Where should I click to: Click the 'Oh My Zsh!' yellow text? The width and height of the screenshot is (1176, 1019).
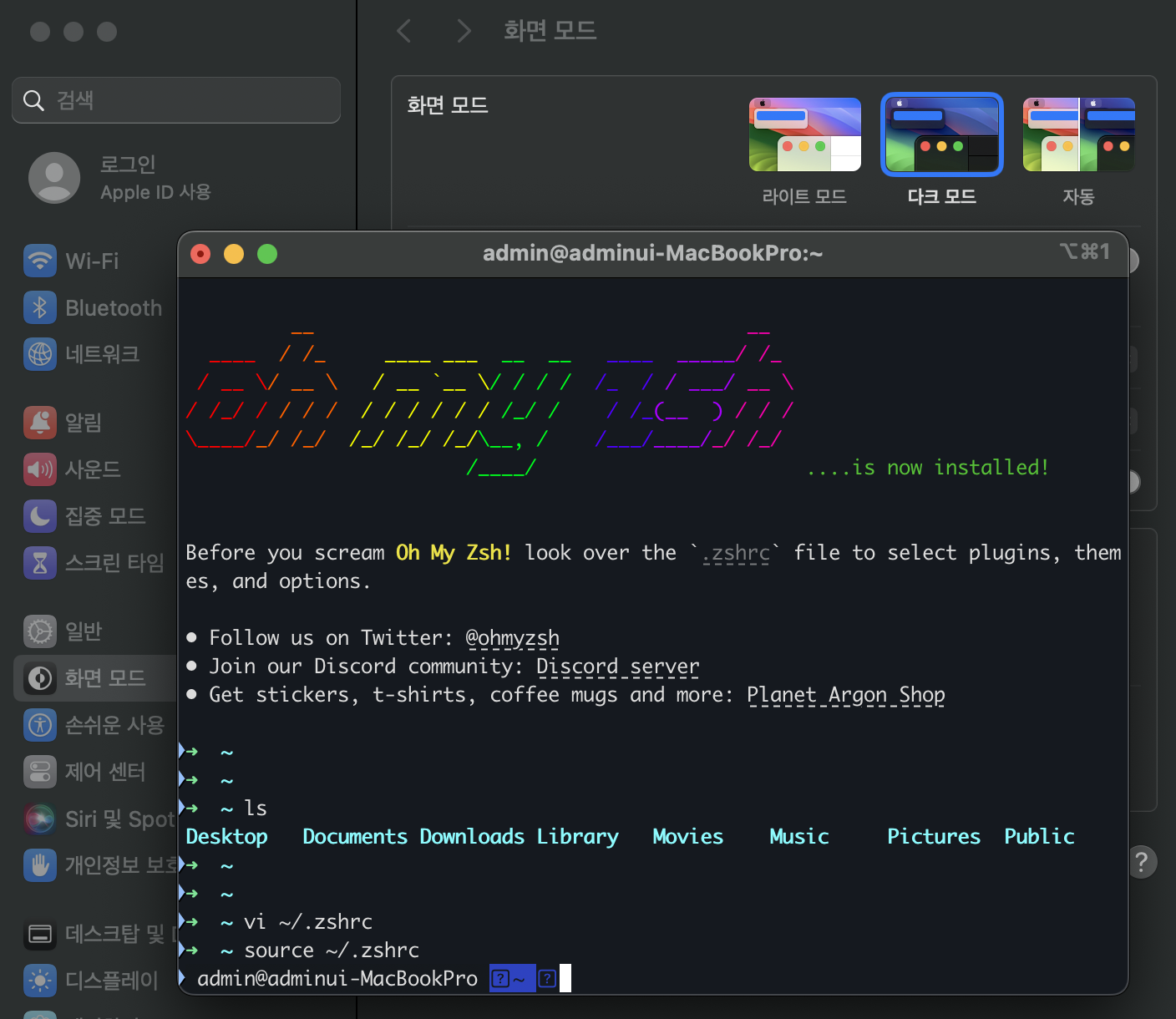pyautogui.click(x=454, y=553)
